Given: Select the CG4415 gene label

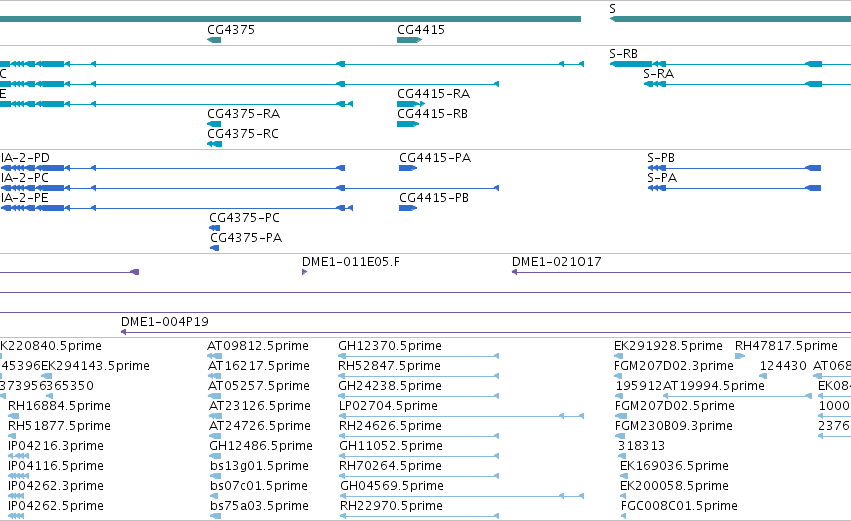Looking at the screenshot, I should pos(421,30).
